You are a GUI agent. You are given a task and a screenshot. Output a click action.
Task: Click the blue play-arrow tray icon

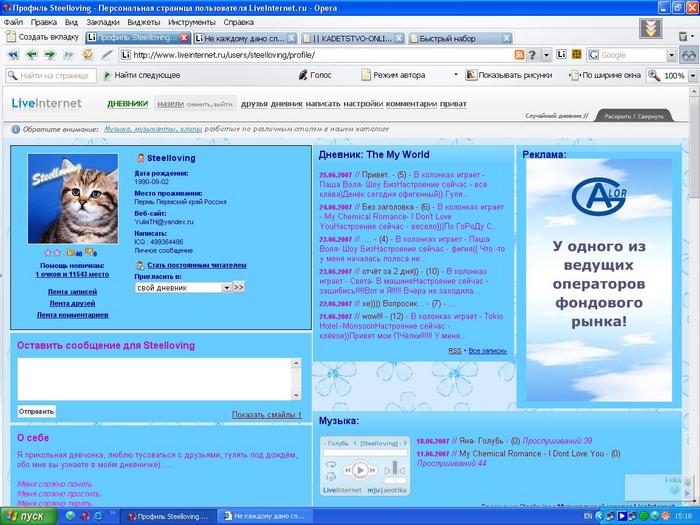[x=622, y=516]
